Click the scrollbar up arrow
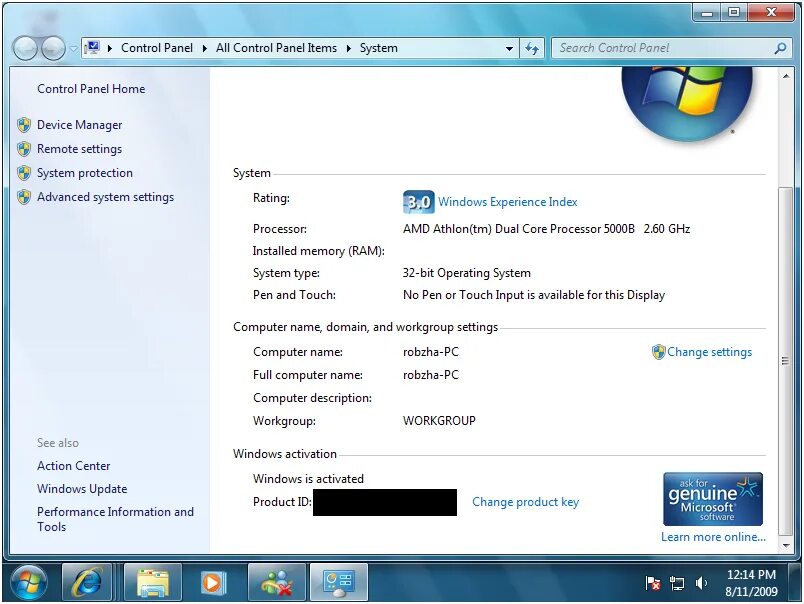The width and height of the screenshot is (804, 604). [x=786, y=76]
